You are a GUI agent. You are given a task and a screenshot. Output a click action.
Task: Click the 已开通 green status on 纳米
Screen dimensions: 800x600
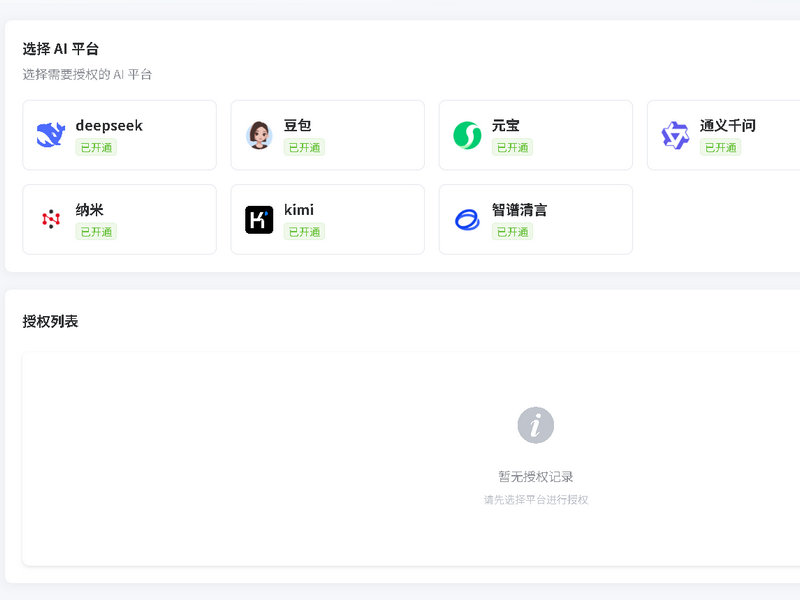pos(96,229)
